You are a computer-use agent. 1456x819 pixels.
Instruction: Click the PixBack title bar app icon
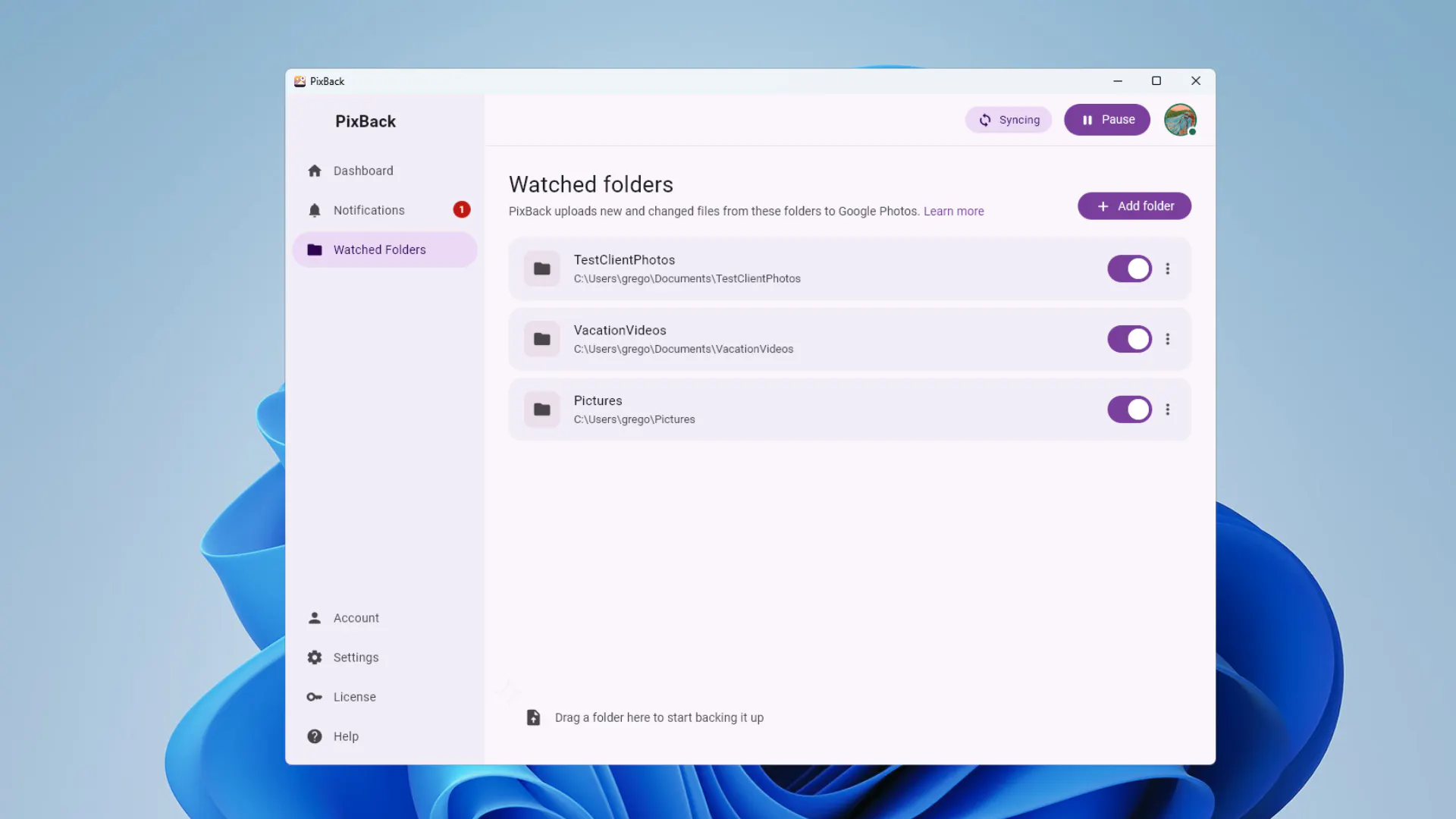click(x=300, y=81)
